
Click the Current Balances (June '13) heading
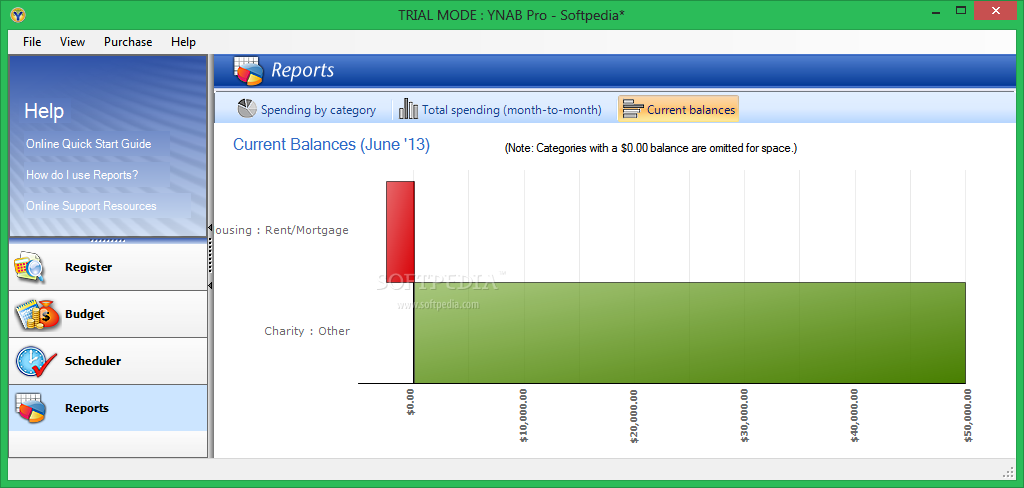tap(331, 144)
